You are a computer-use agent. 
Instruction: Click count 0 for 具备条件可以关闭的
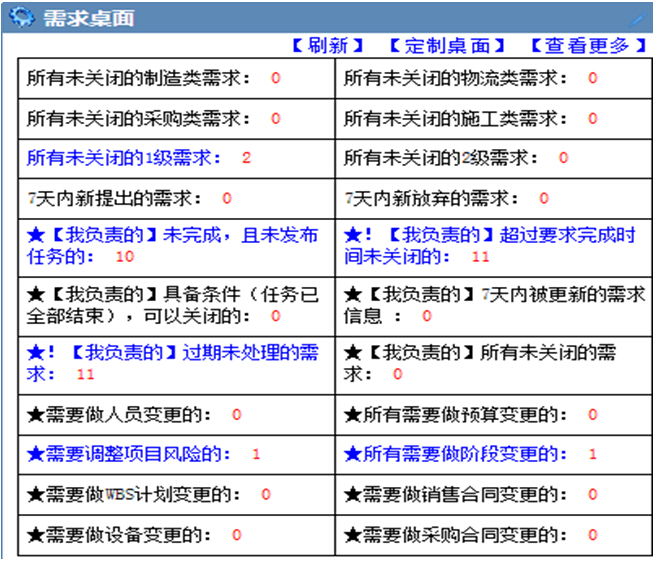[276, 316]
